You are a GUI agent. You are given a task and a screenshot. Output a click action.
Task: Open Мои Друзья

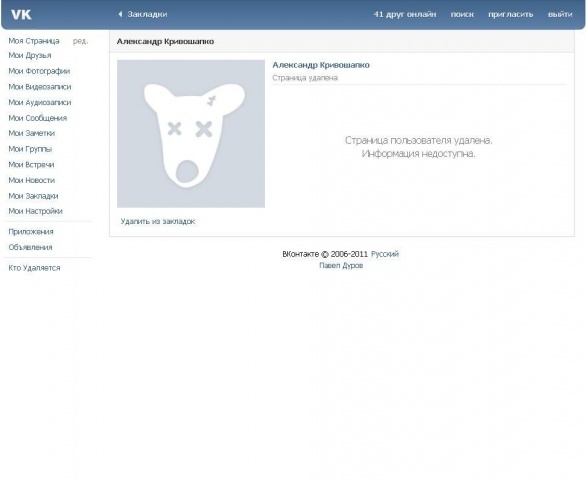[30, 55]
